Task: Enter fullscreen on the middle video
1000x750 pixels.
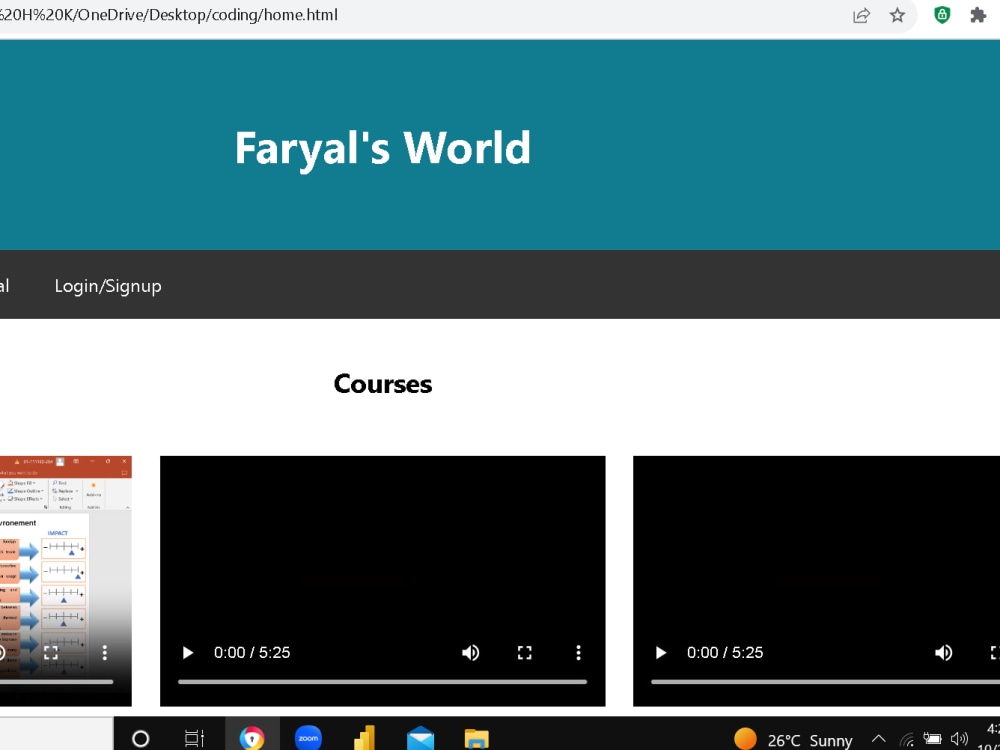Action: click(x=524, y=652)
